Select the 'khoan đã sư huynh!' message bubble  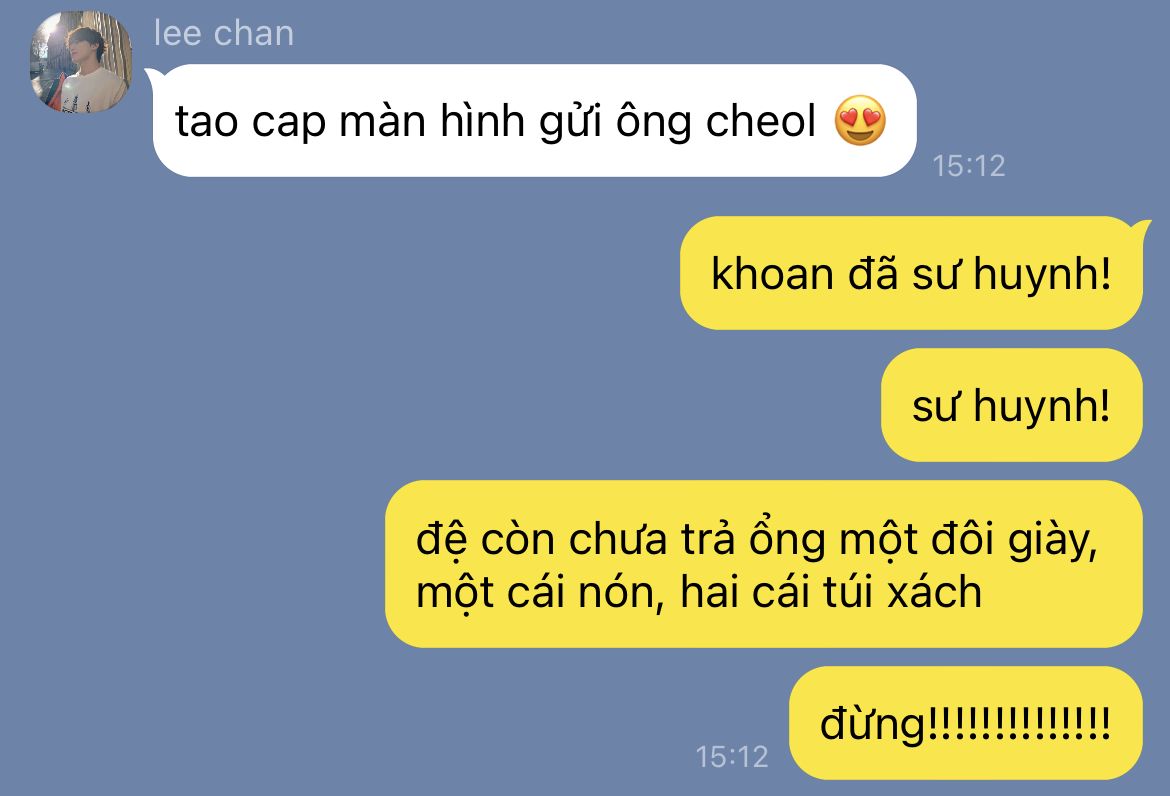click(911, 273)
